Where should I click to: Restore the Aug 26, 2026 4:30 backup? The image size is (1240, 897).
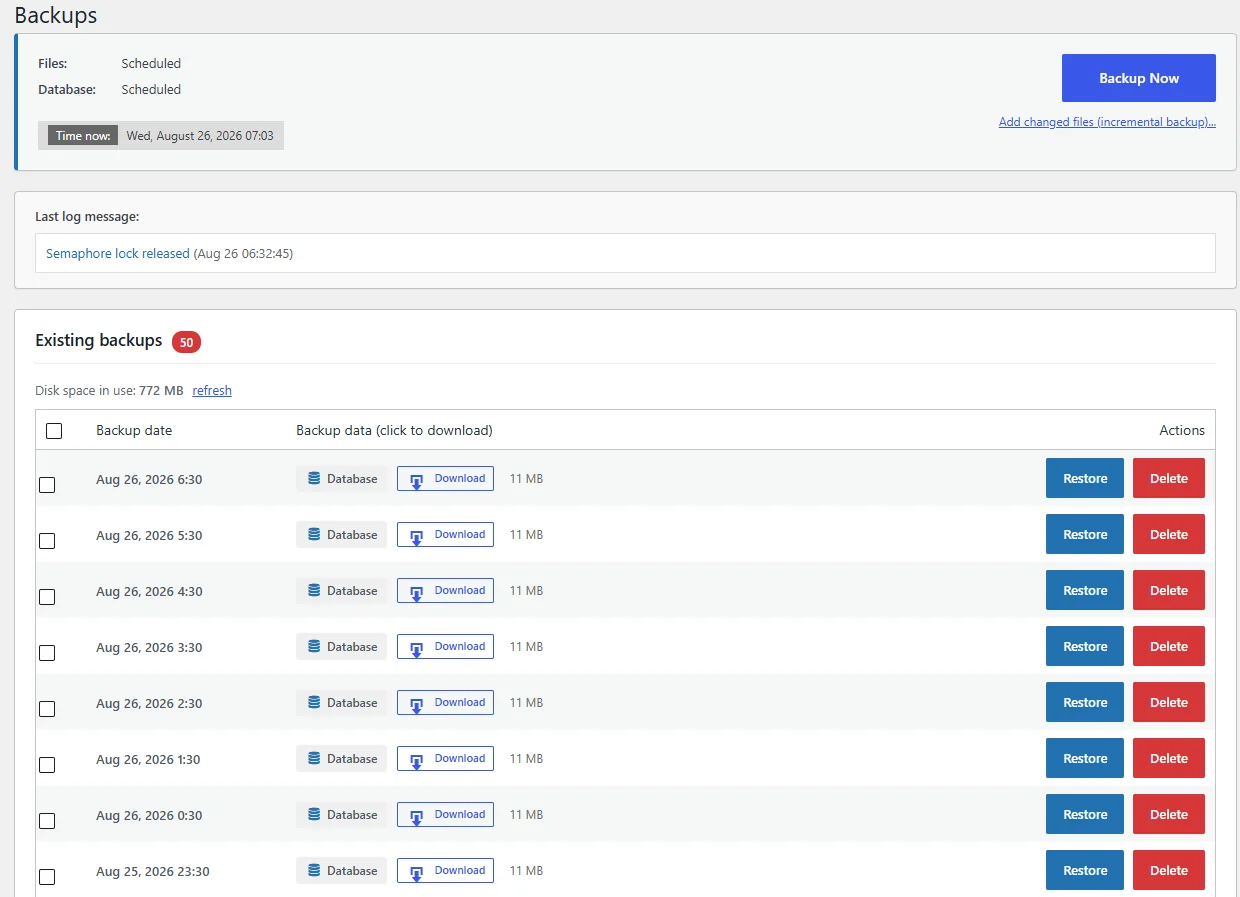[x=1085, y=590]
